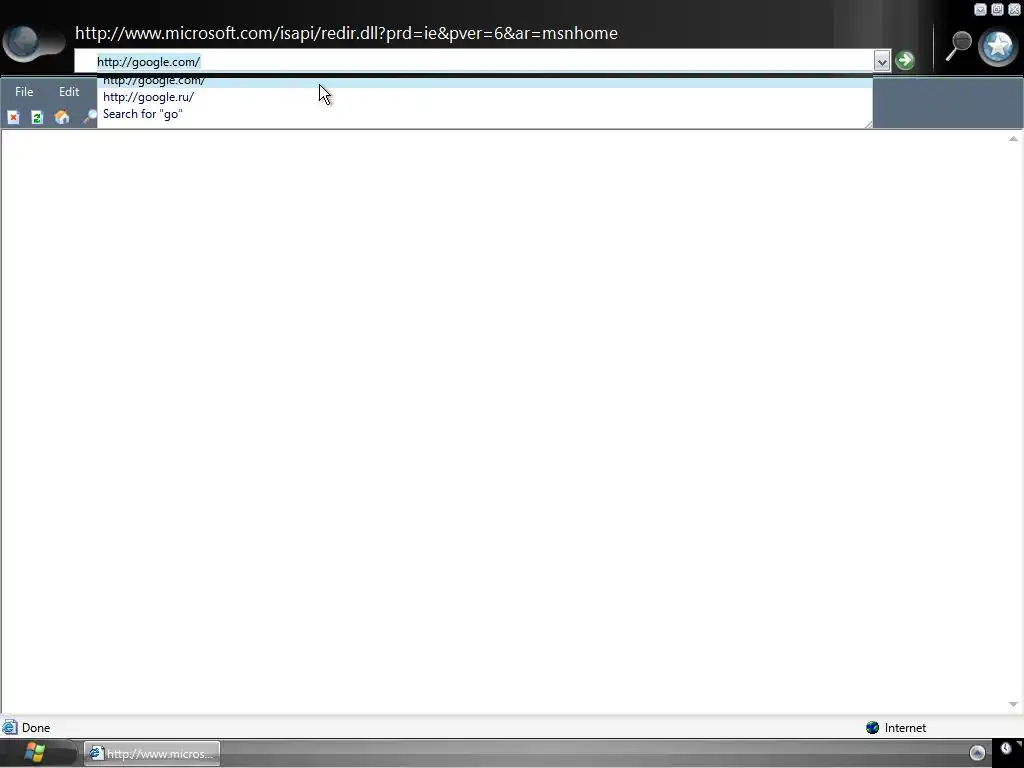Open the File menu
Image resolution: width=1024 pixels, height=768 pixels.
click(24, 91)
